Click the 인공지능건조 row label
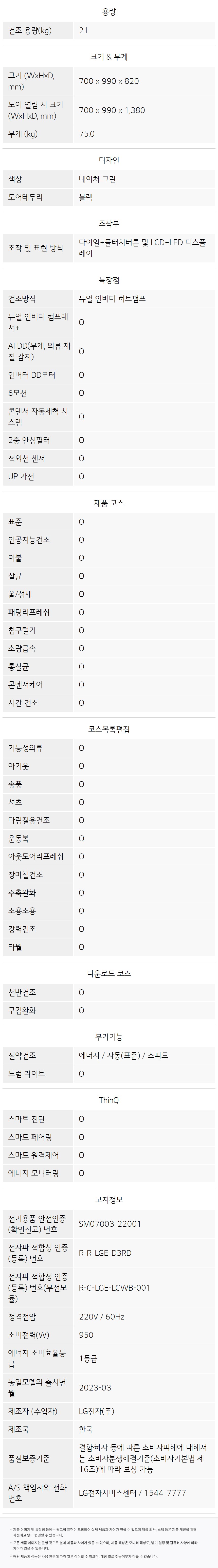Screen dimensions: 218x1568 click(x=29, y=540)
